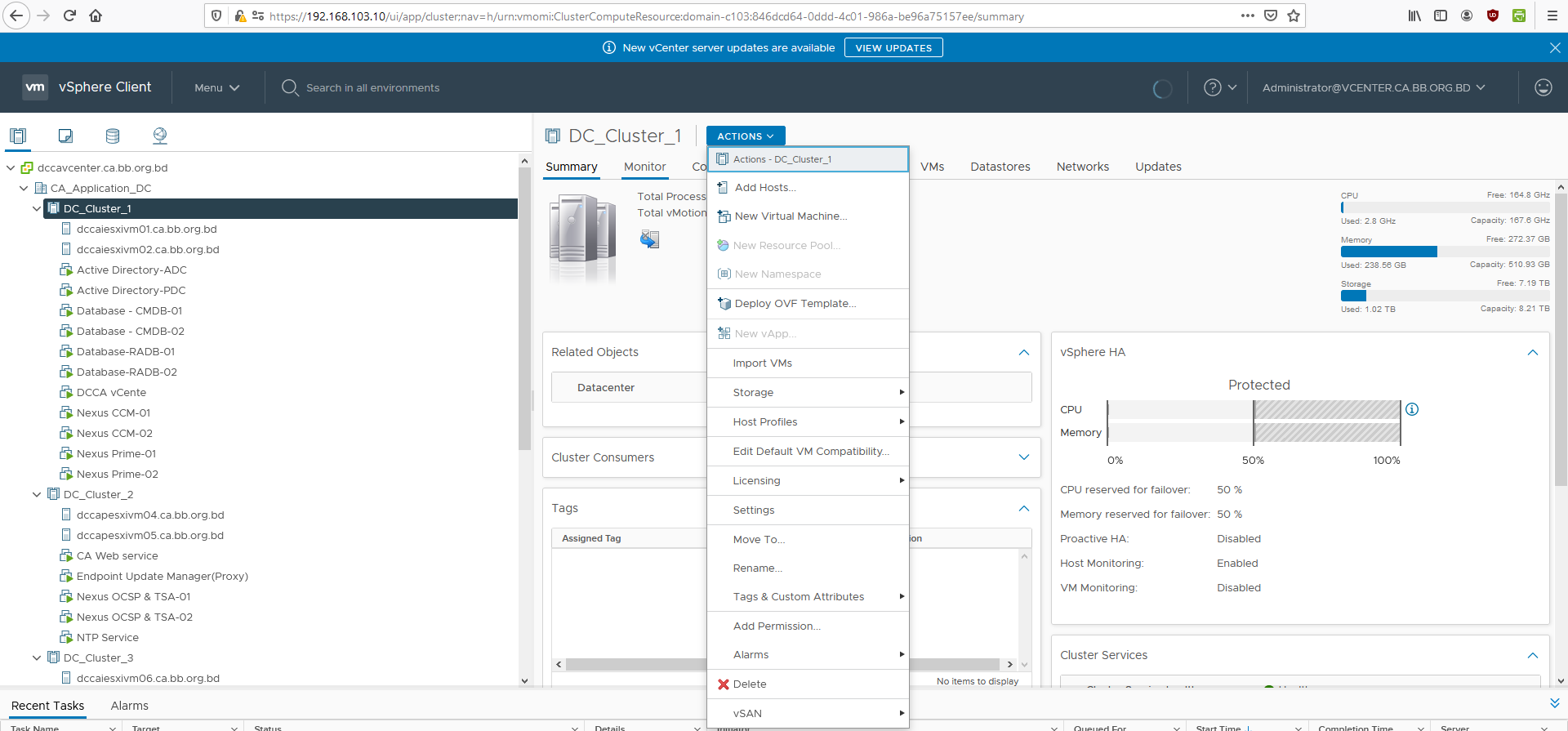This screenshot has height=731, width=1568.
Task: Select the Nexus Prime-02 virtual machine
Action: (x=117, y=474)
